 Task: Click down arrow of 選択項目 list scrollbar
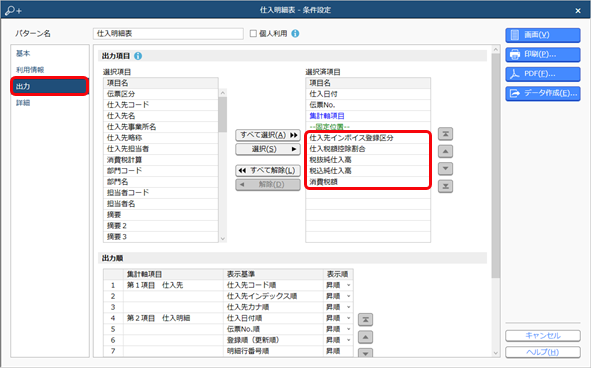click(222, 239)
